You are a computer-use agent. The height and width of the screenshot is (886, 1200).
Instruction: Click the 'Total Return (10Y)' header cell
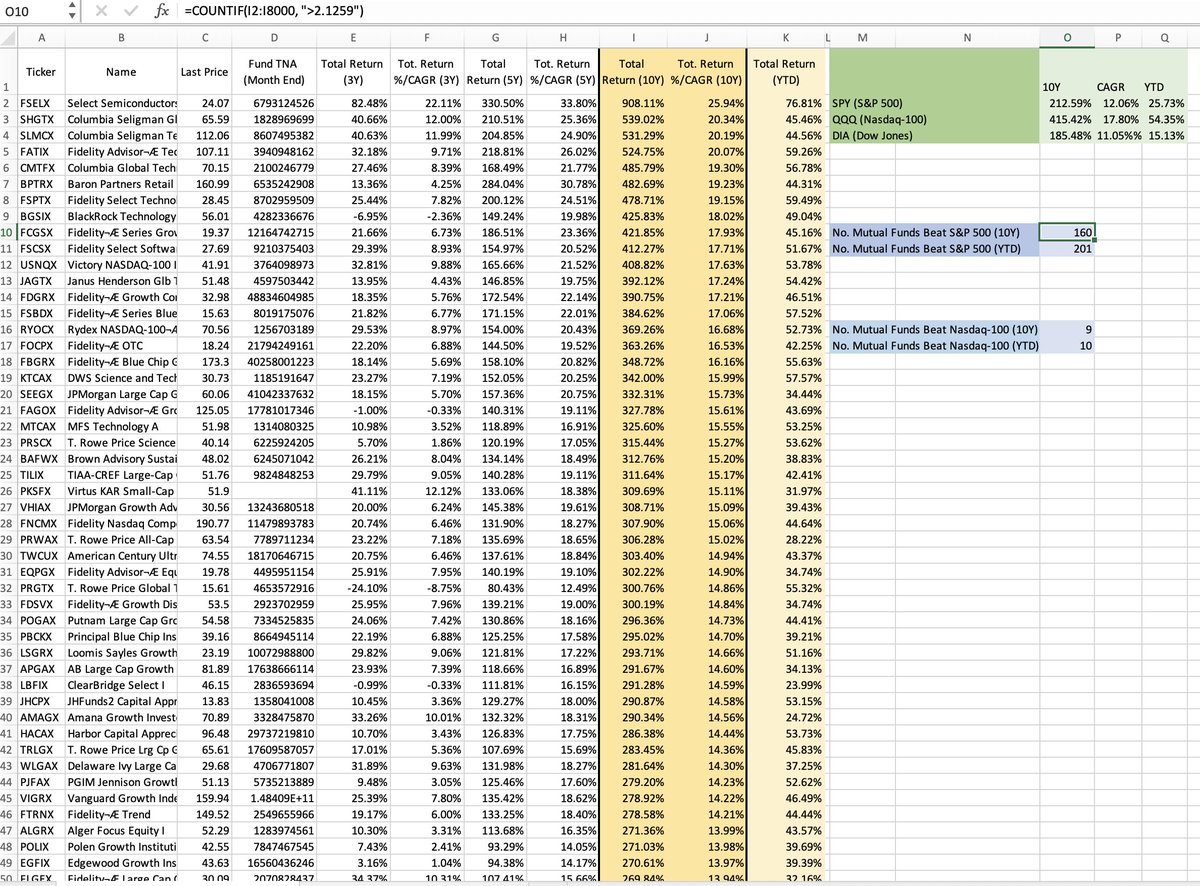(635, 71)
